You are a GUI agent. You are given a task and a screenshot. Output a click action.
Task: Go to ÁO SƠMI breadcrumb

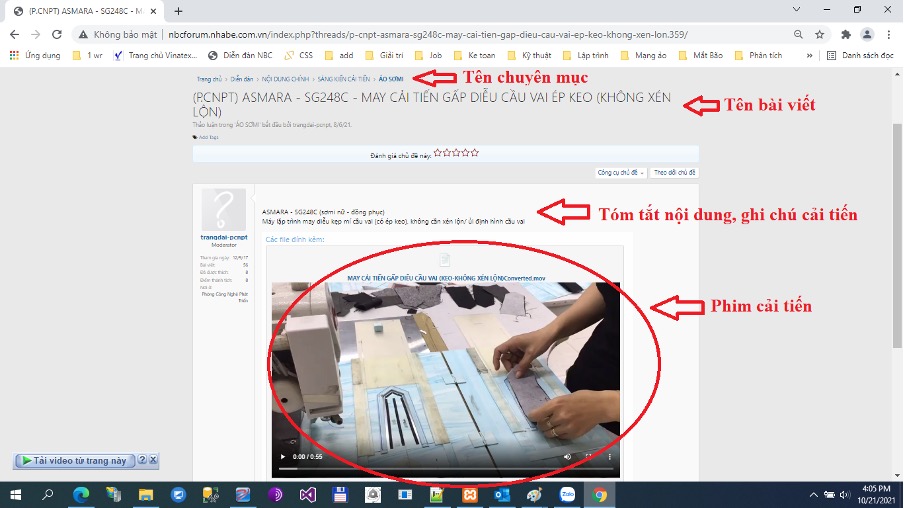[x=391, y=79]
